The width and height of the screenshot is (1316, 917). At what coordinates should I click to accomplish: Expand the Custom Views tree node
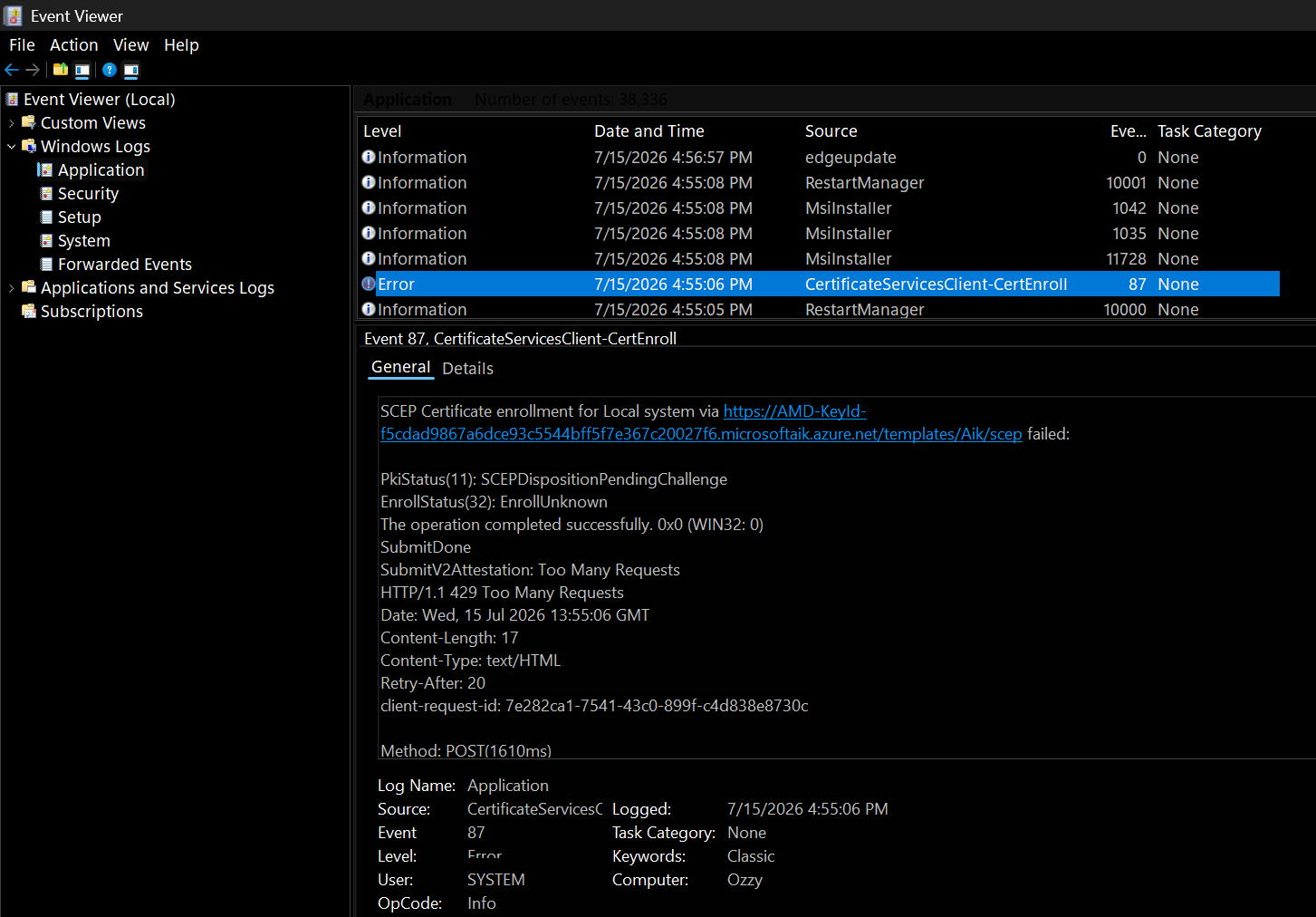click(11, 122)
